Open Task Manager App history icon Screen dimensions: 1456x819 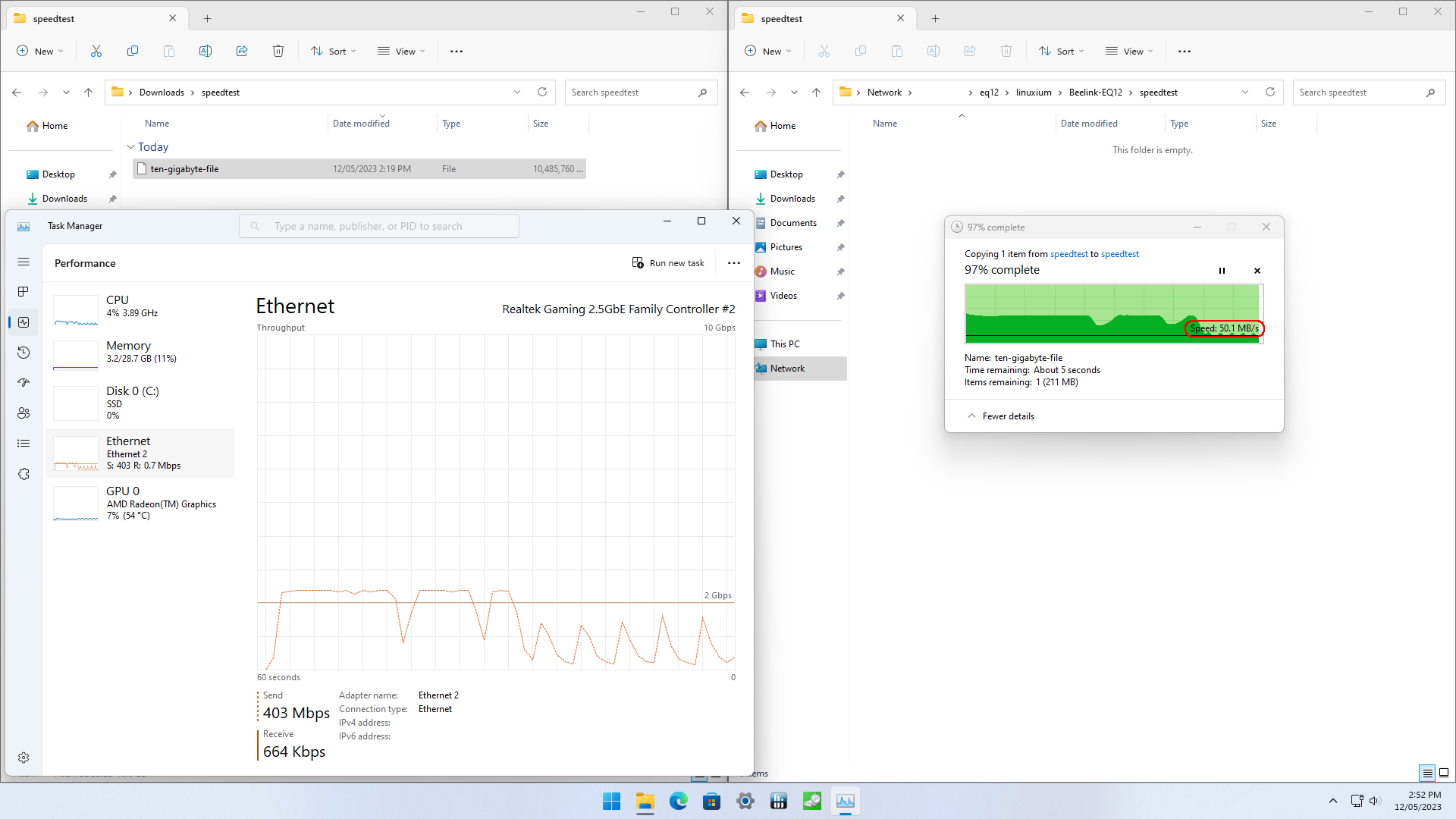pos(24,353)
